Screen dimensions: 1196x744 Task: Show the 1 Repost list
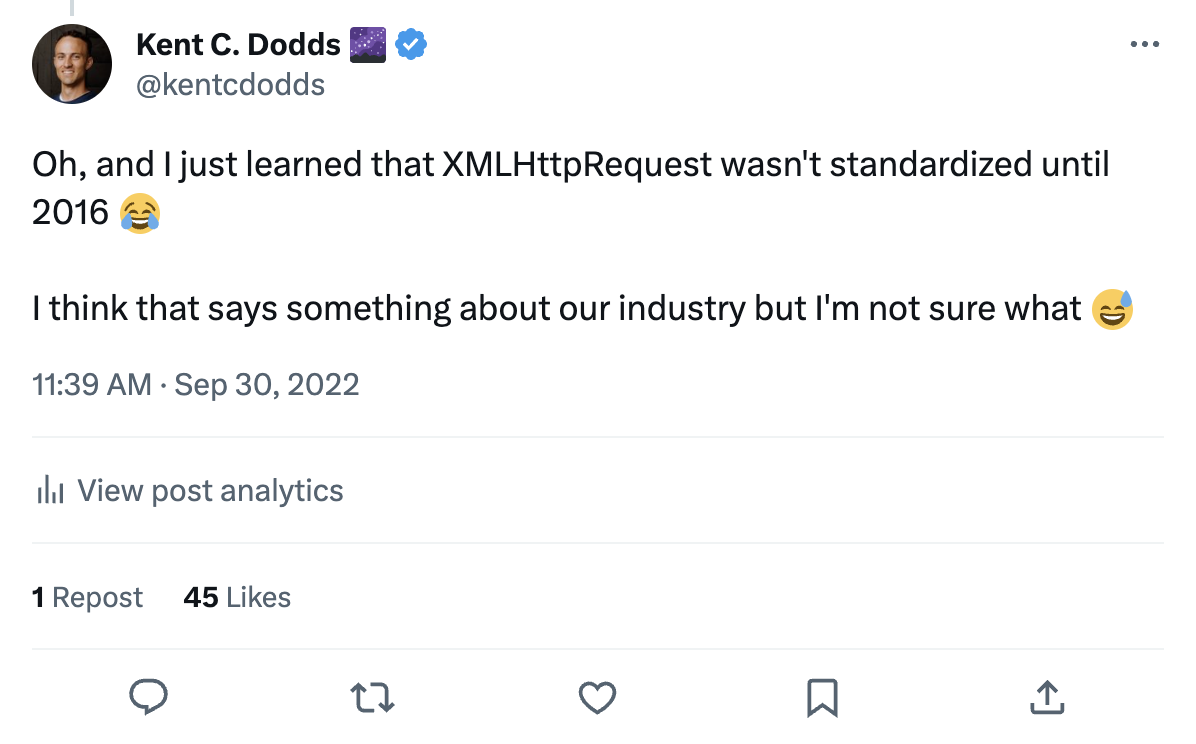point(88,598)
